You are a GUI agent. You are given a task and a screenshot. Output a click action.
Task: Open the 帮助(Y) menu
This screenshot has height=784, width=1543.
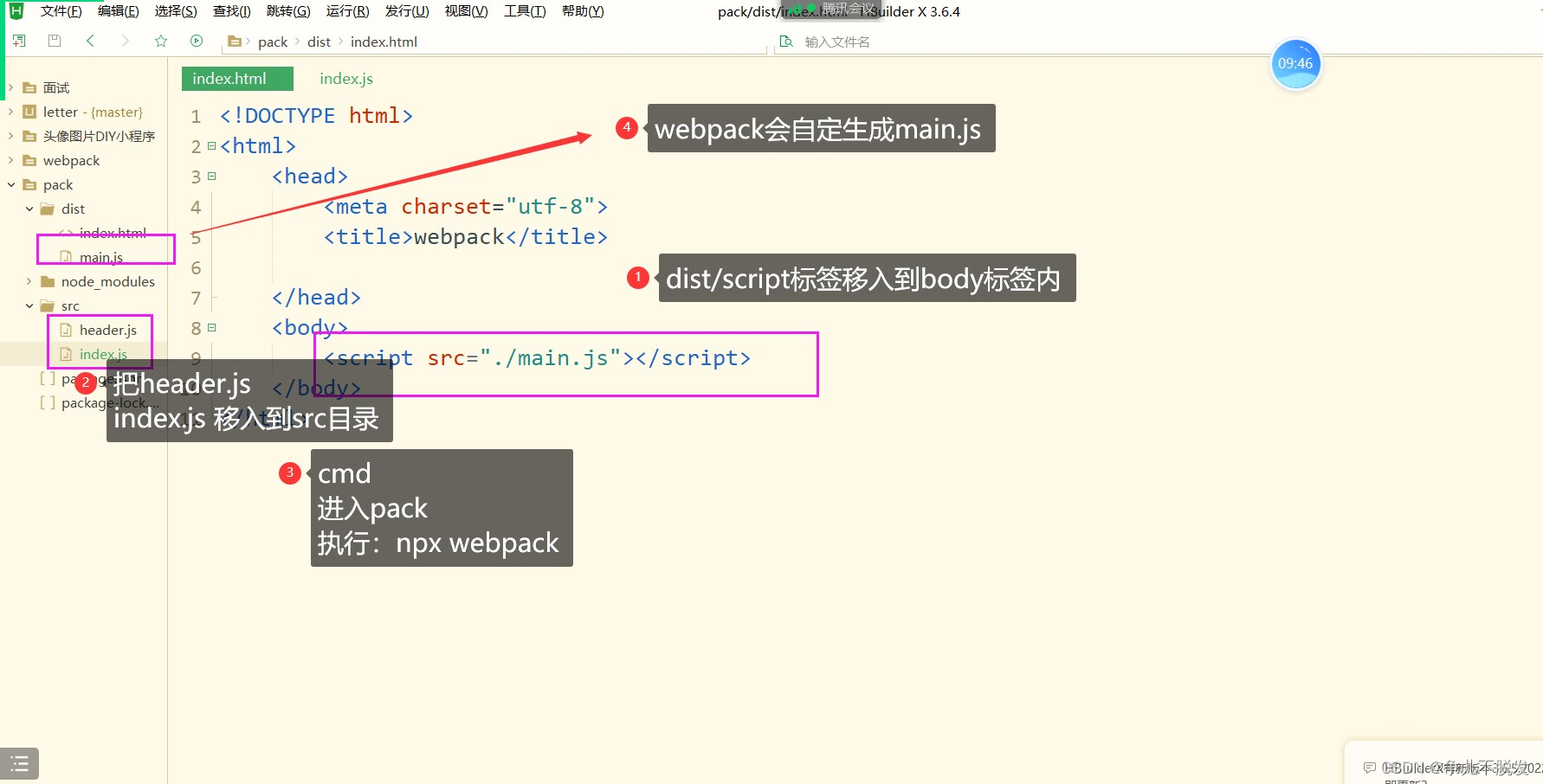583,11
